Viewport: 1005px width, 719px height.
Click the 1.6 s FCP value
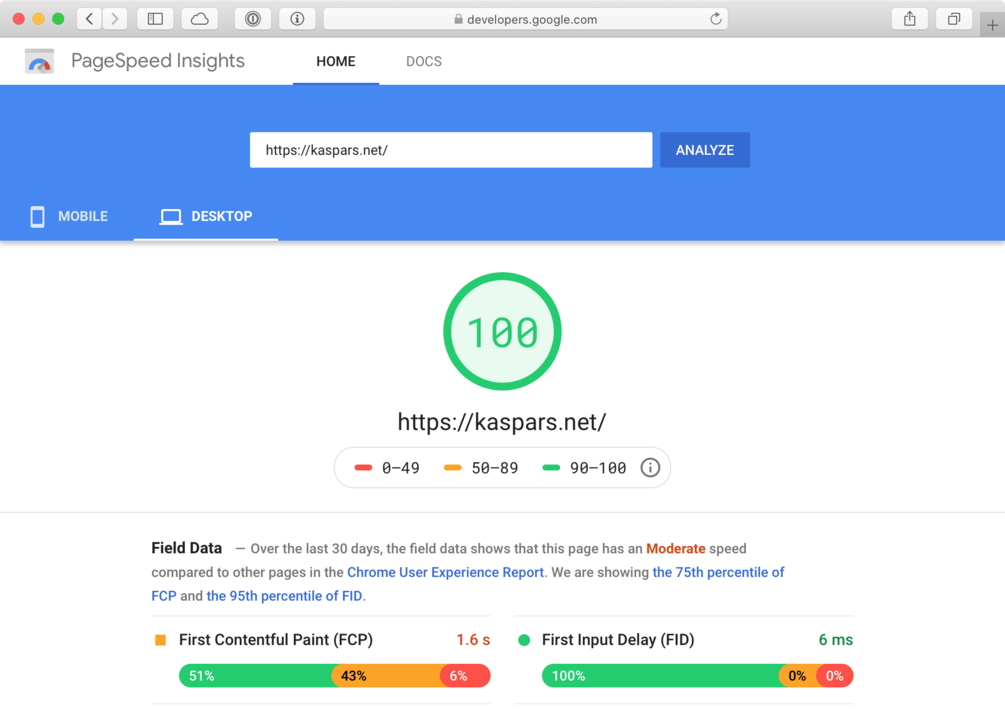473,640
